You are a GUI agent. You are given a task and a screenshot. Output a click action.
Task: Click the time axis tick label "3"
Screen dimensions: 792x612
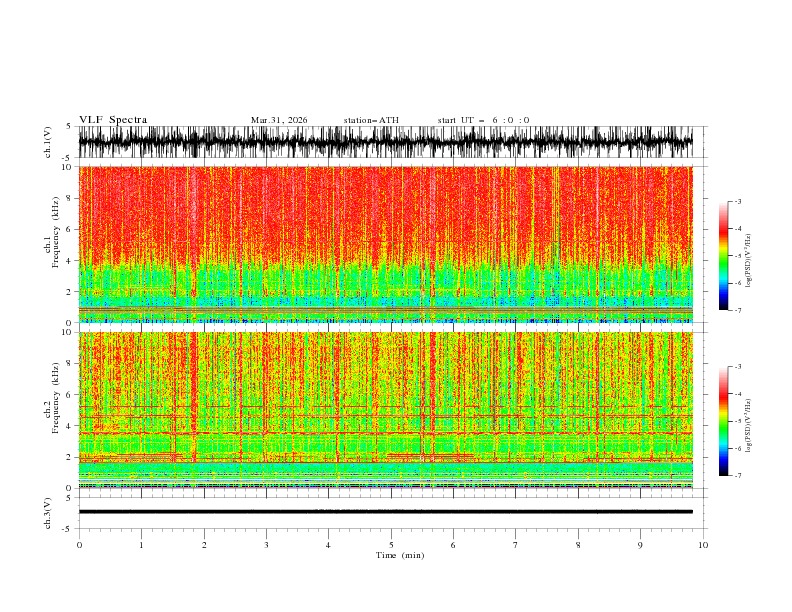(266, 545)
